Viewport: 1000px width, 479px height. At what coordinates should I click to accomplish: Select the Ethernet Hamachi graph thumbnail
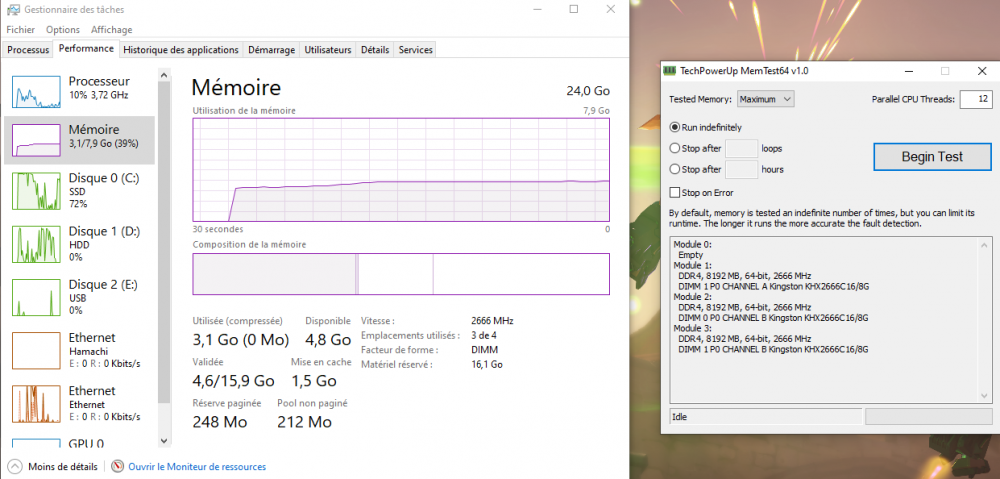(x=36, y=351)
